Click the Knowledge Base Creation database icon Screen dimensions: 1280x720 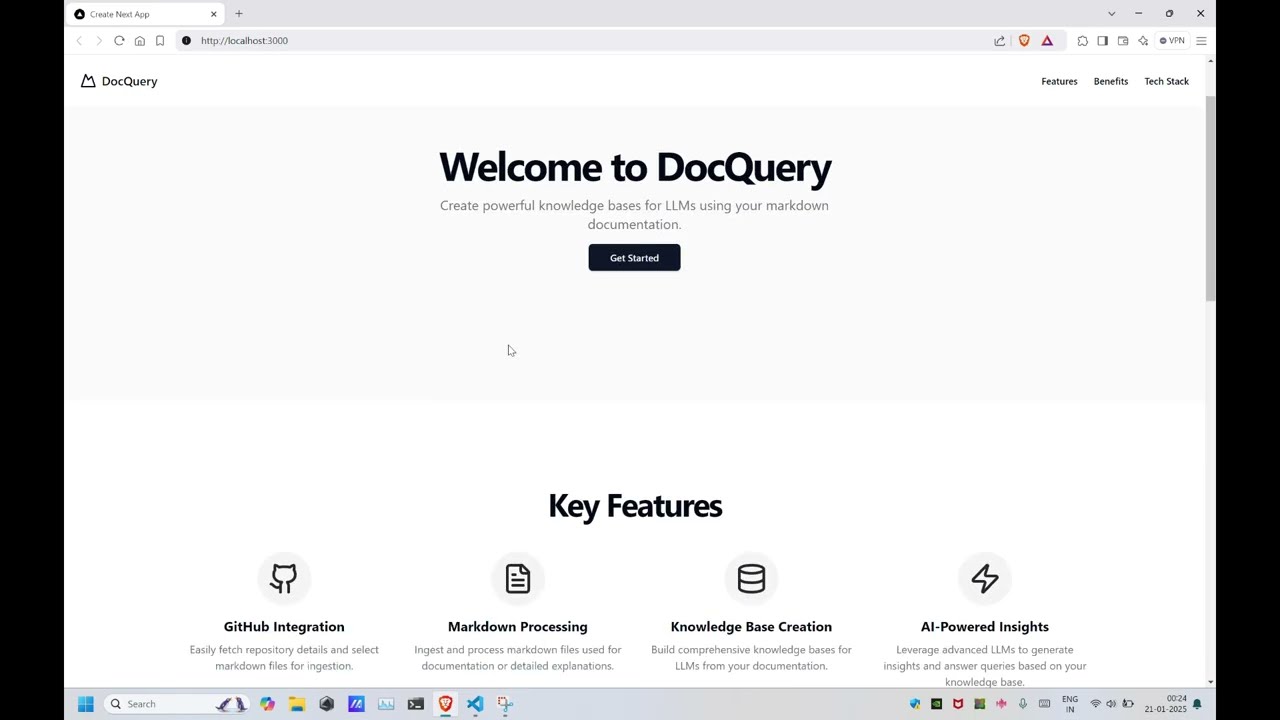tap(751, 578)
